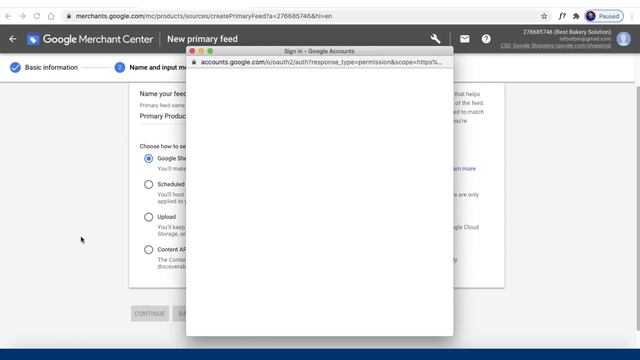Open the wrench tools and settings icon
This screenshot has width=640, height=360.
[435, 39]
